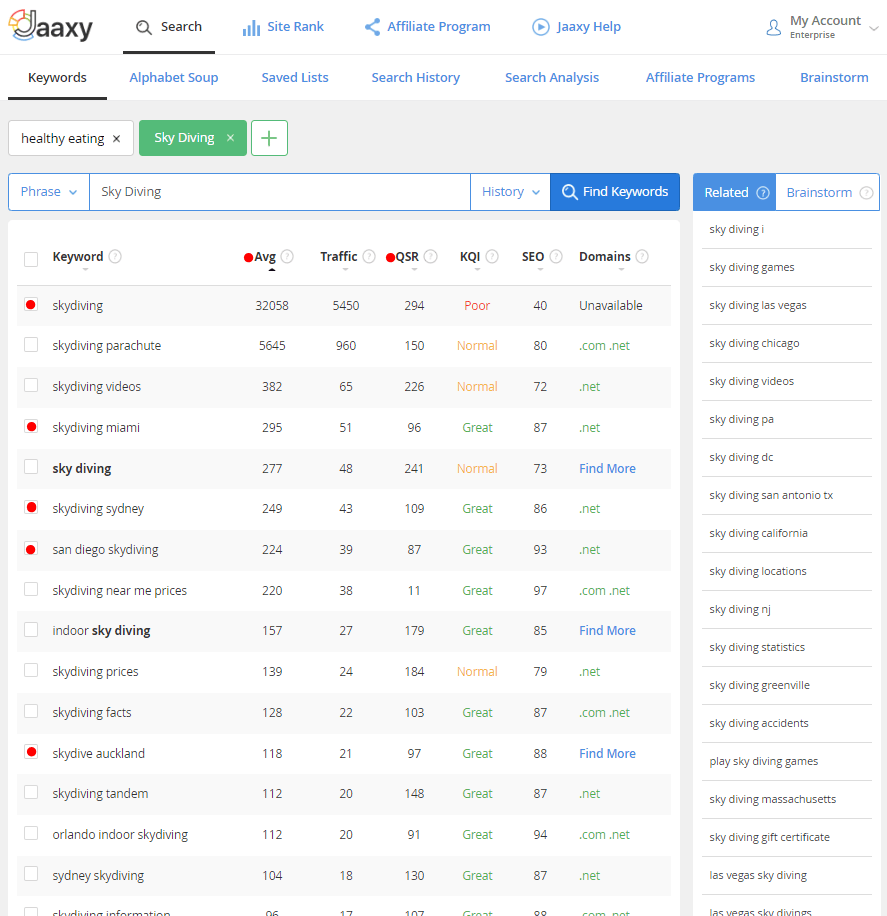
Task: Click related keyword sky diving gift certificate
Action: (769, 837)
